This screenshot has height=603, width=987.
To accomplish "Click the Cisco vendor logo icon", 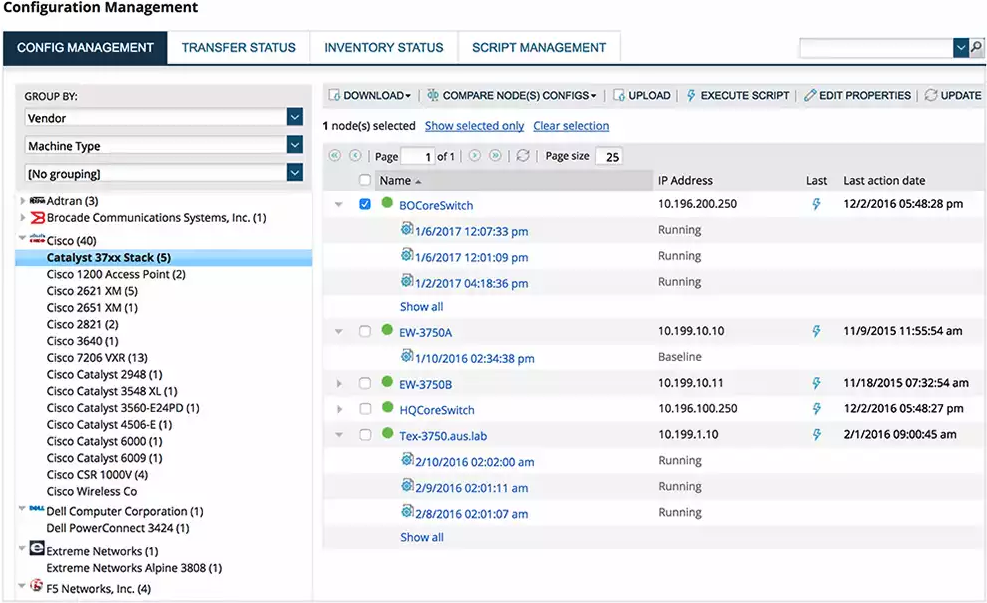I will click(37, 239).
